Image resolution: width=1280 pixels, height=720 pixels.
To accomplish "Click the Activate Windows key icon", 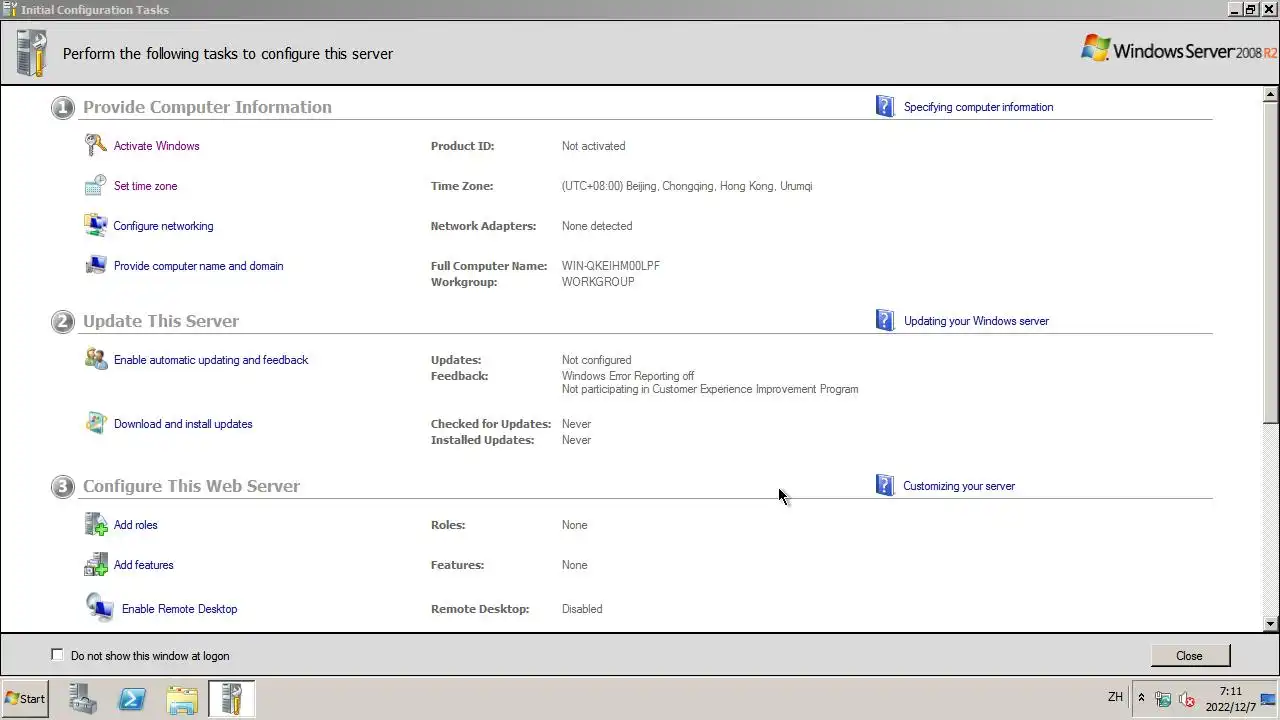I will coord(95,146).
